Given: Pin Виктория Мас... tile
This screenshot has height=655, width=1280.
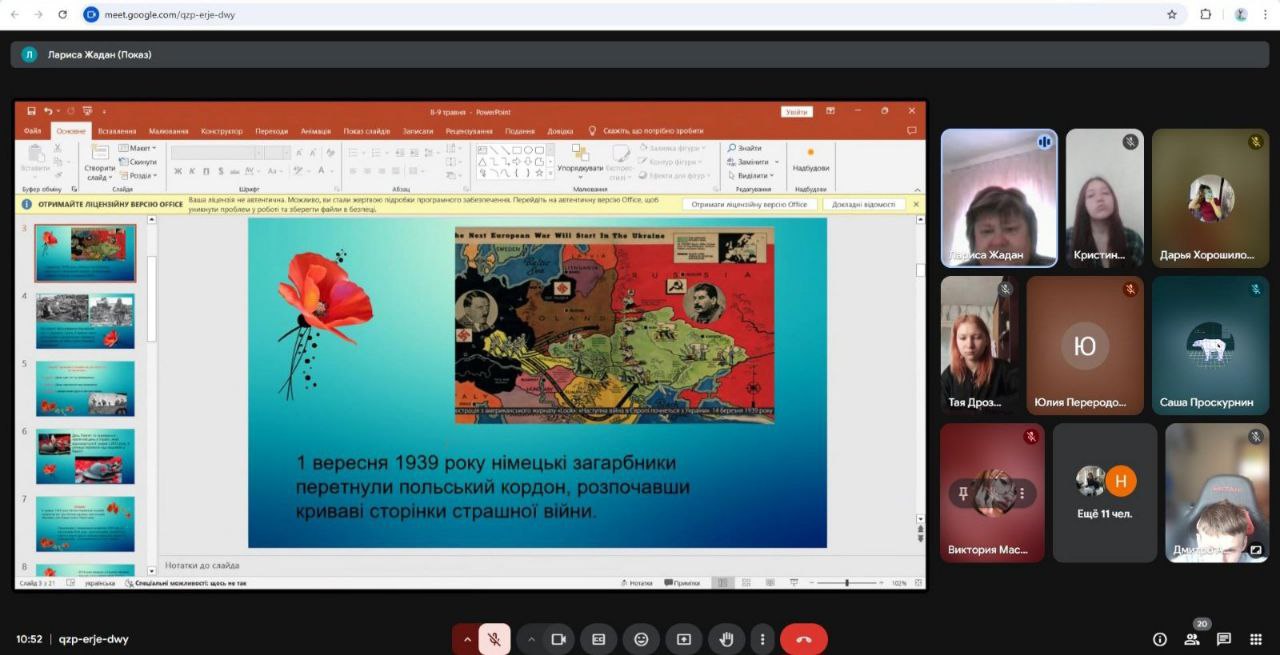Looking at the screenshot, I should pos(963,493).
